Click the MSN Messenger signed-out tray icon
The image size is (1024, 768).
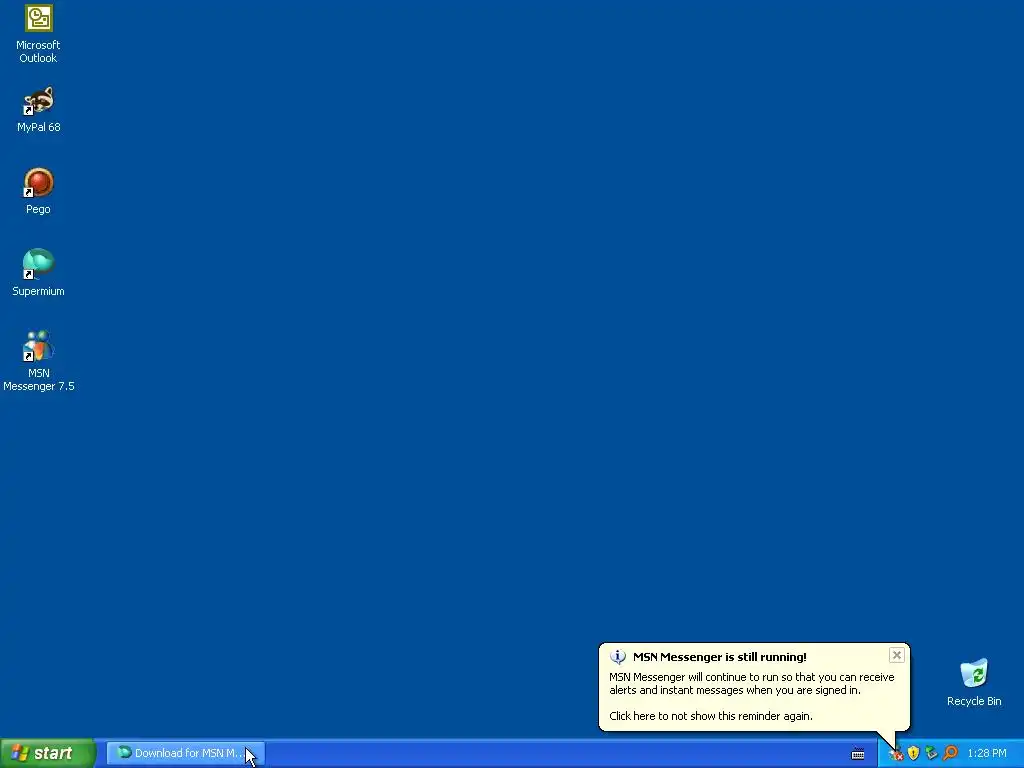[x=896, y=754]
